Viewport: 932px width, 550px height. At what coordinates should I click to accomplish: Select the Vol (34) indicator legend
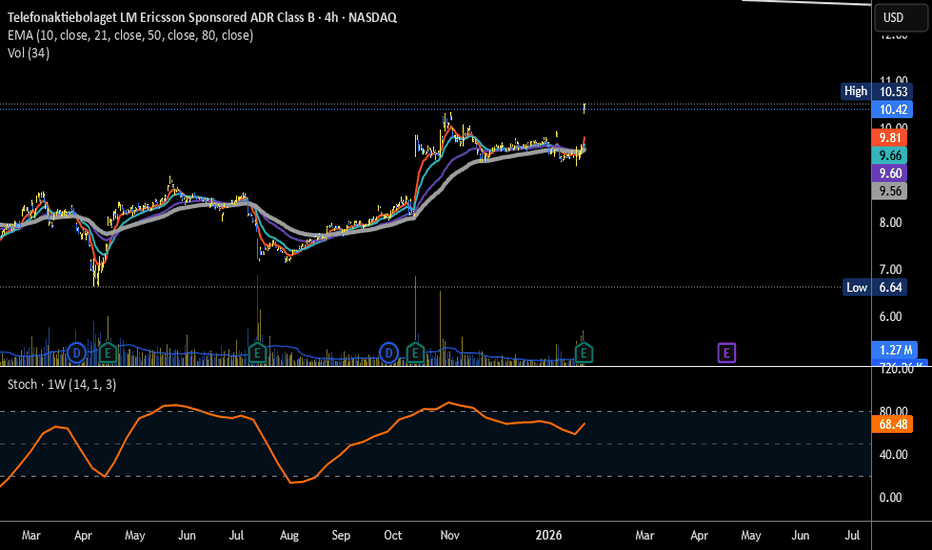point(29,53)
